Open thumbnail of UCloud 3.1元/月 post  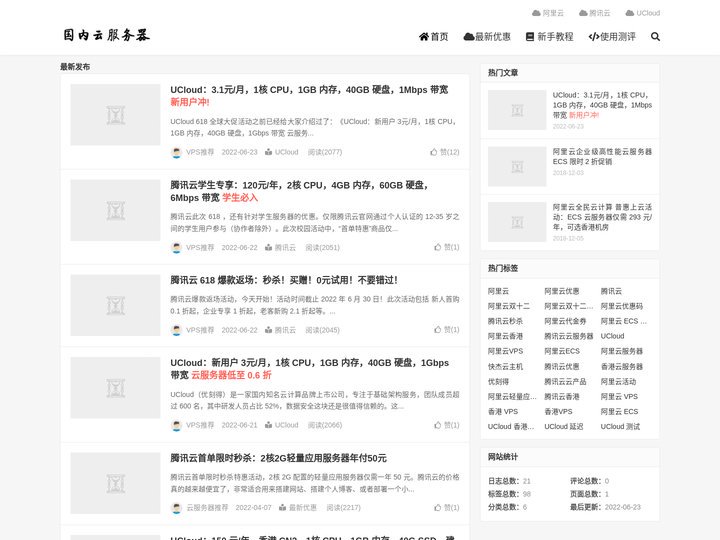coord(115,115)
